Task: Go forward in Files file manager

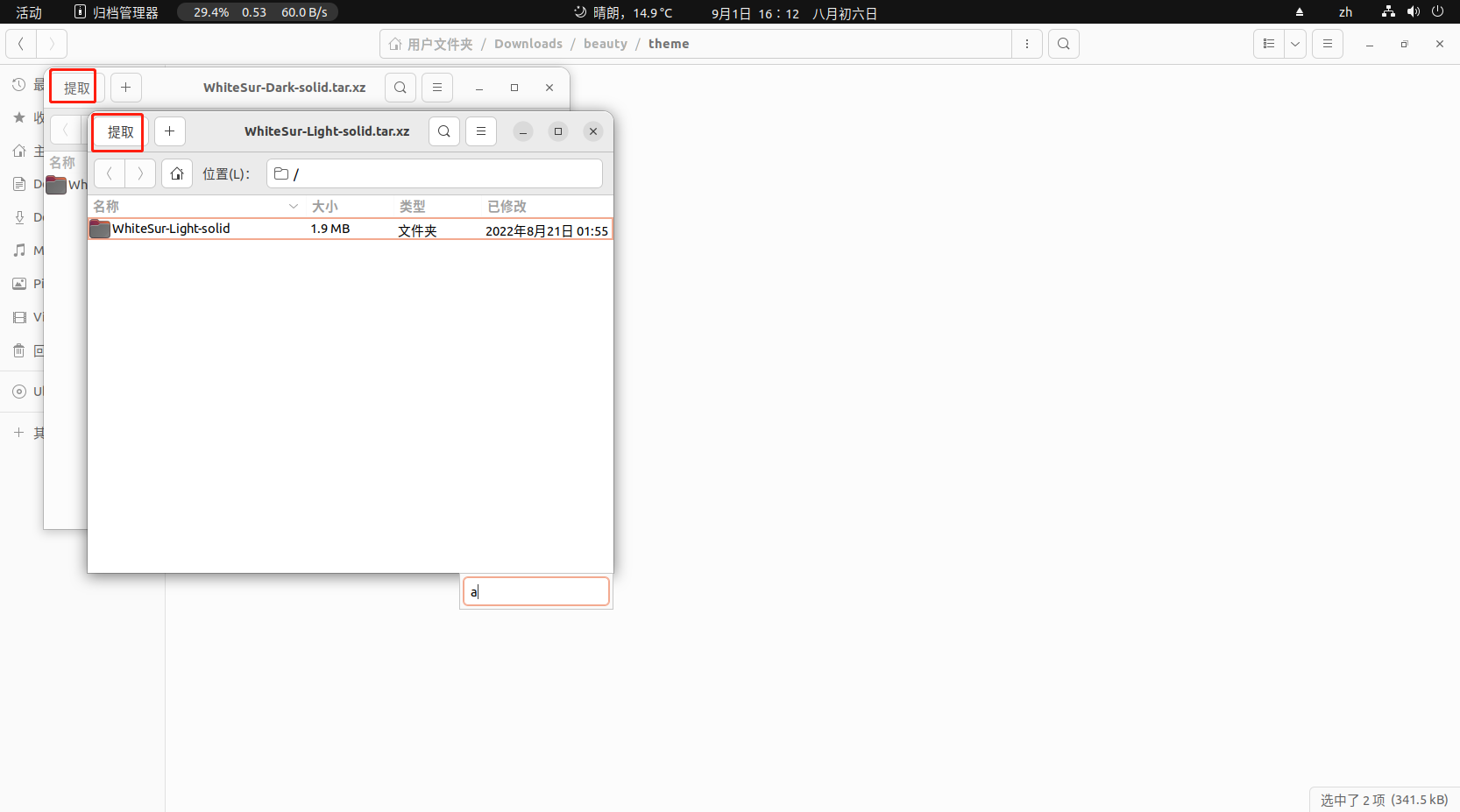Action: (52, 44)
